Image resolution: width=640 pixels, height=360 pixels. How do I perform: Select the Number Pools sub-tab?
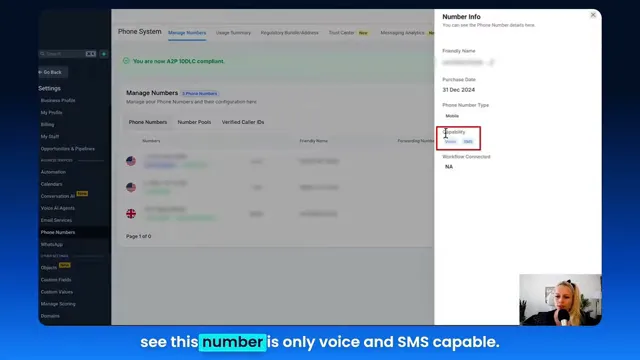coord(194,122)
